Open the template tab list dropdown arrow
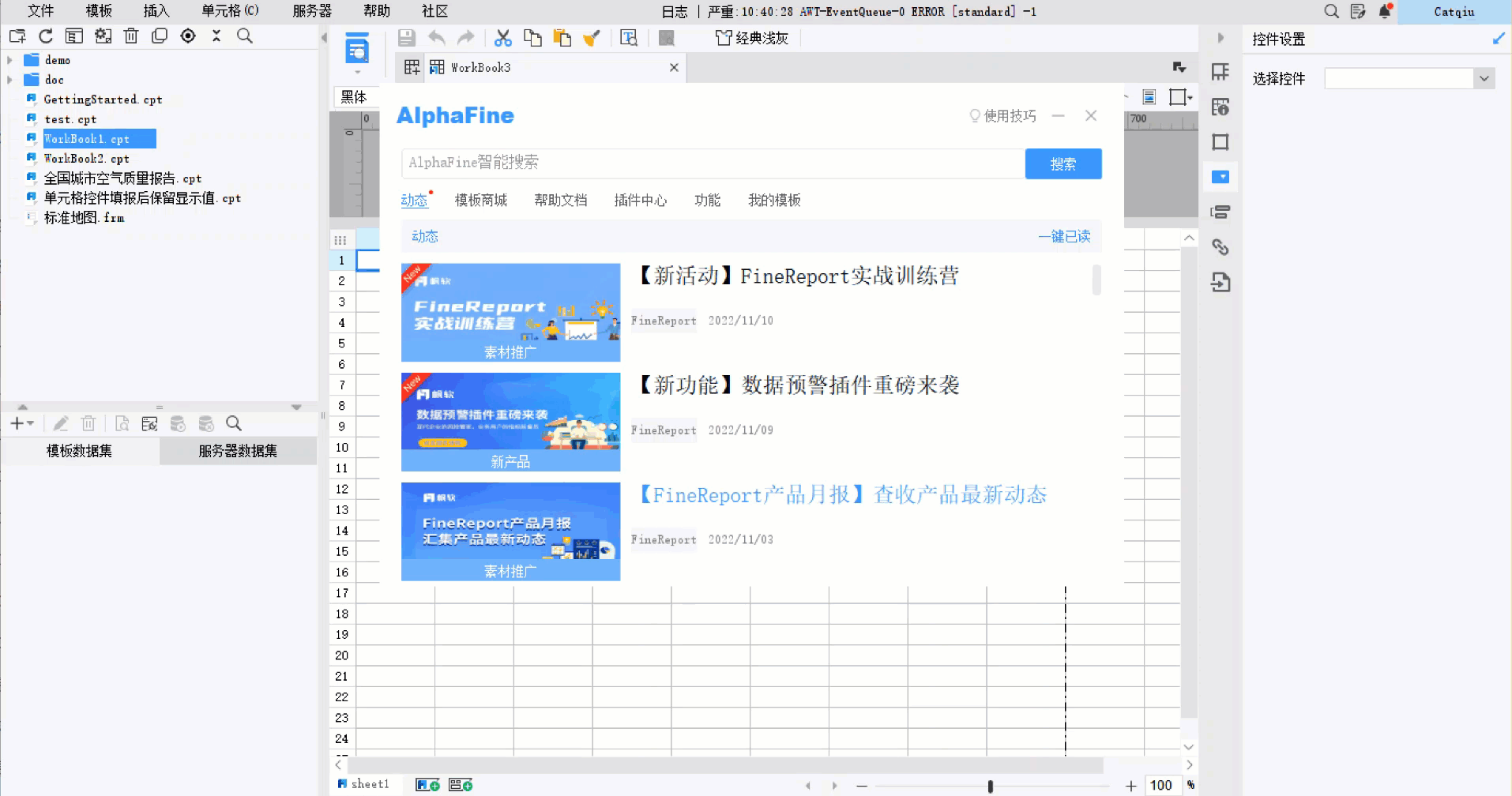This screenshot has height=796, width=1512. pyautogui.click(x=1179, y=67)
